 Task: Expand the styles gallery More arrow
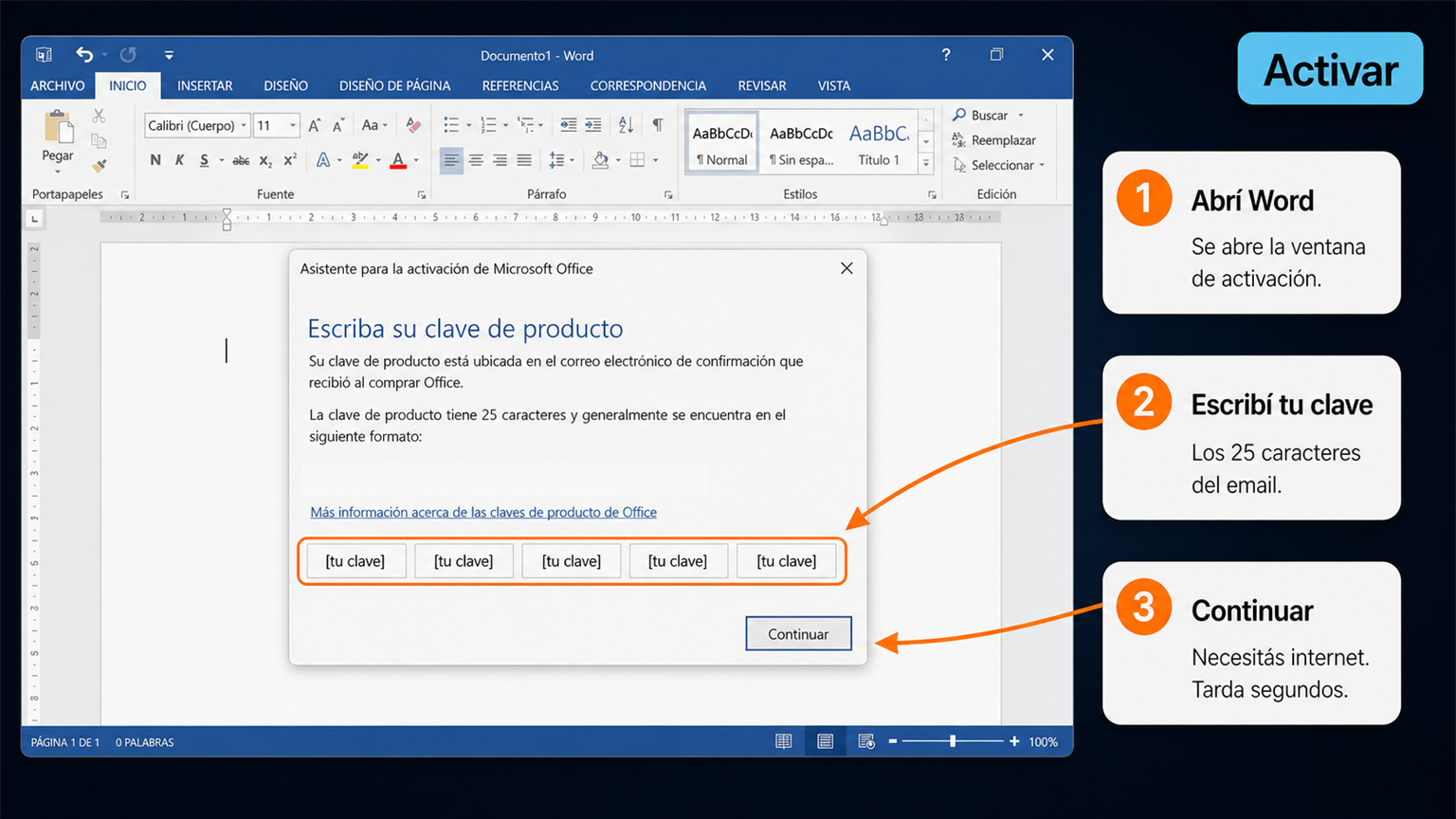click(x=926, y=164)
